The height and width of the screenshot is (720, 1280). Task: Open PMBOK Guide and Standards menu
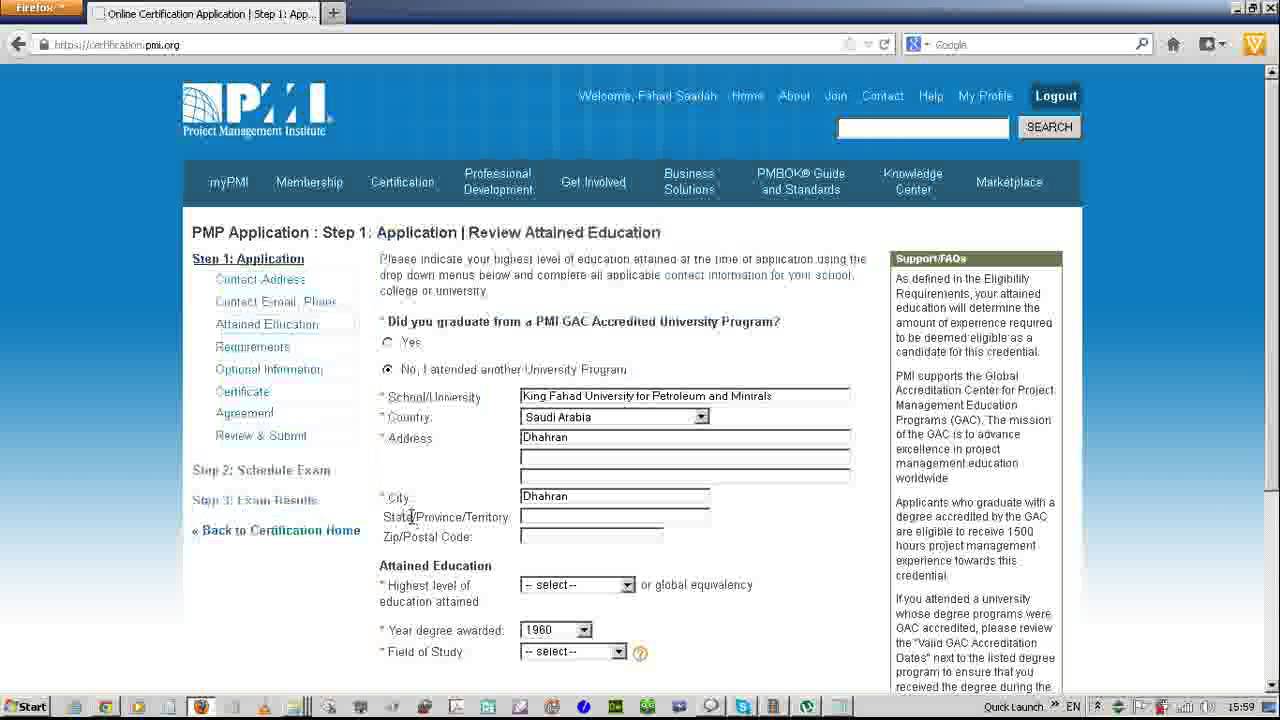point(801,182)
